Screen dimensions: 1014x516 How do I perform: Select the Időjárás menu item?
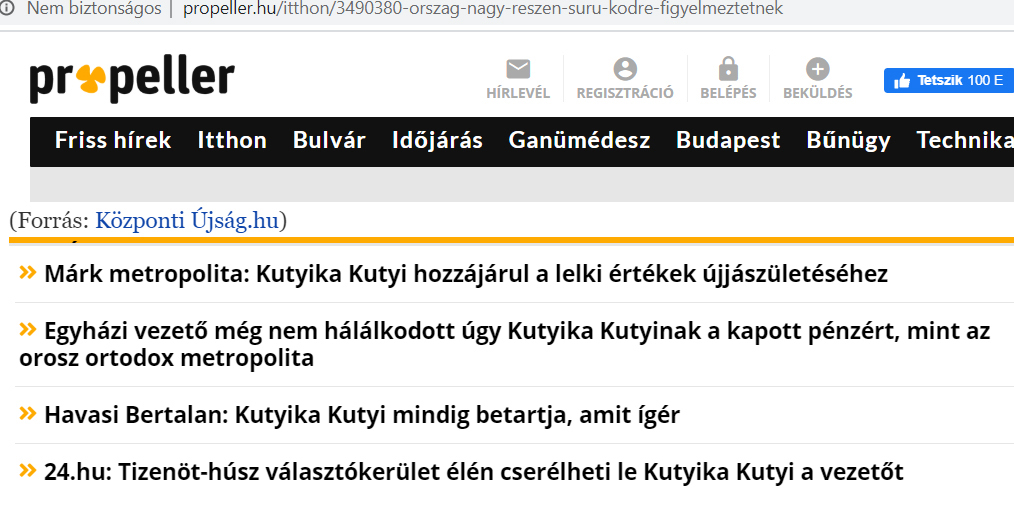tap(437, 140)
